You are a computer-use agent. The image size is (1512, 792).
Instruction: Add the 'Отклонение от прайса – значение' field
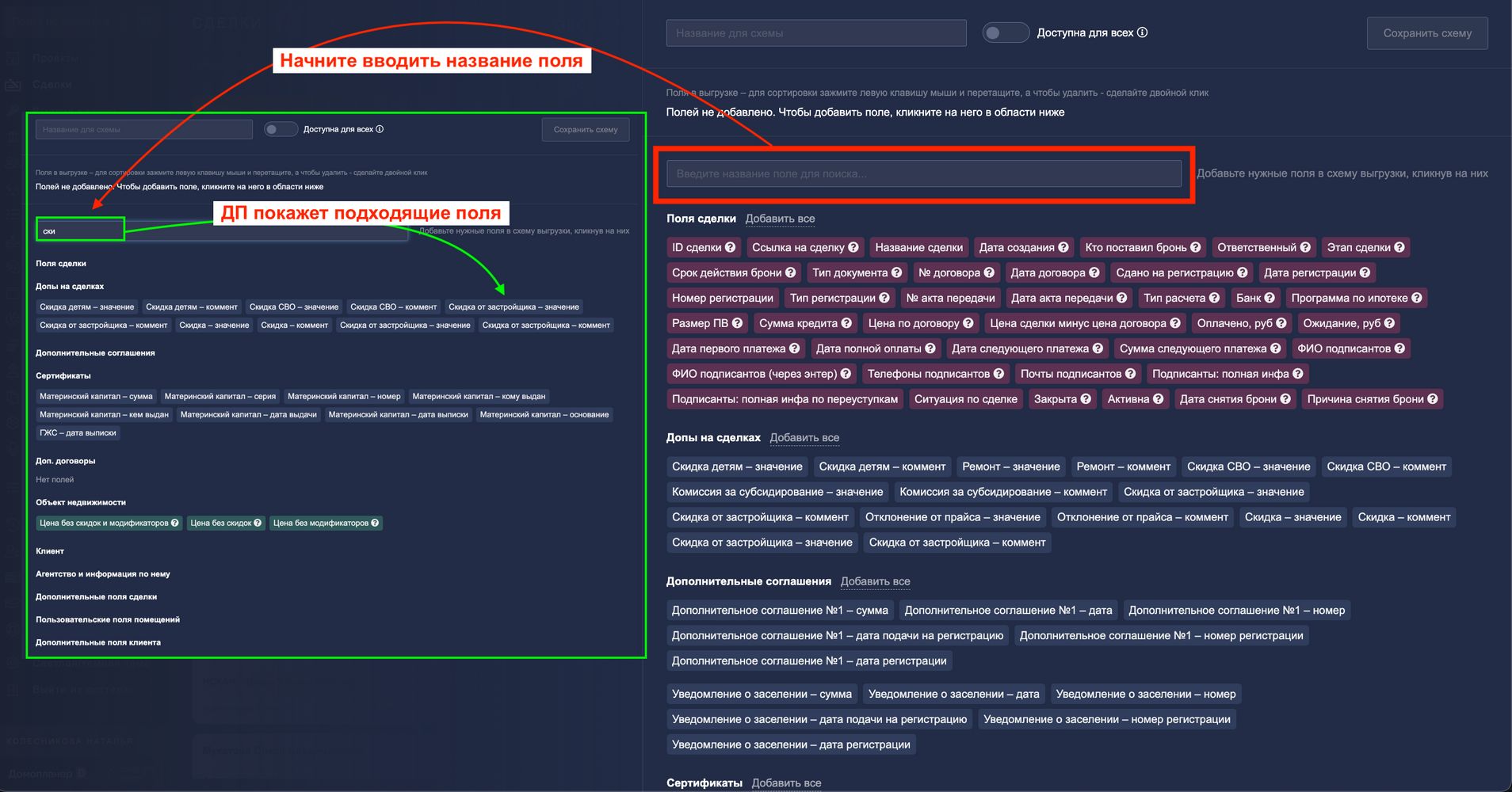pos(953,517)
